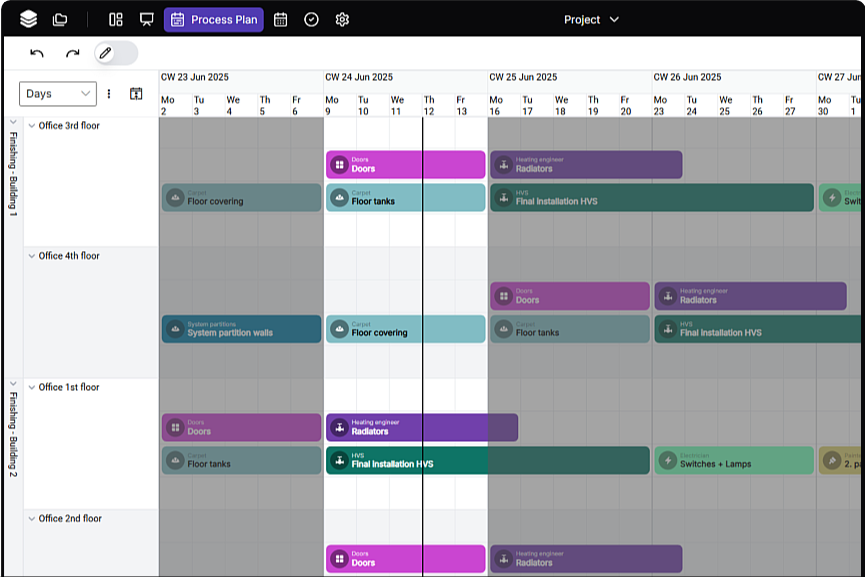Viewport: 865px width, 577px height.
Task: Collapse the Office 3rd floor row
Action: click(32, 126)
